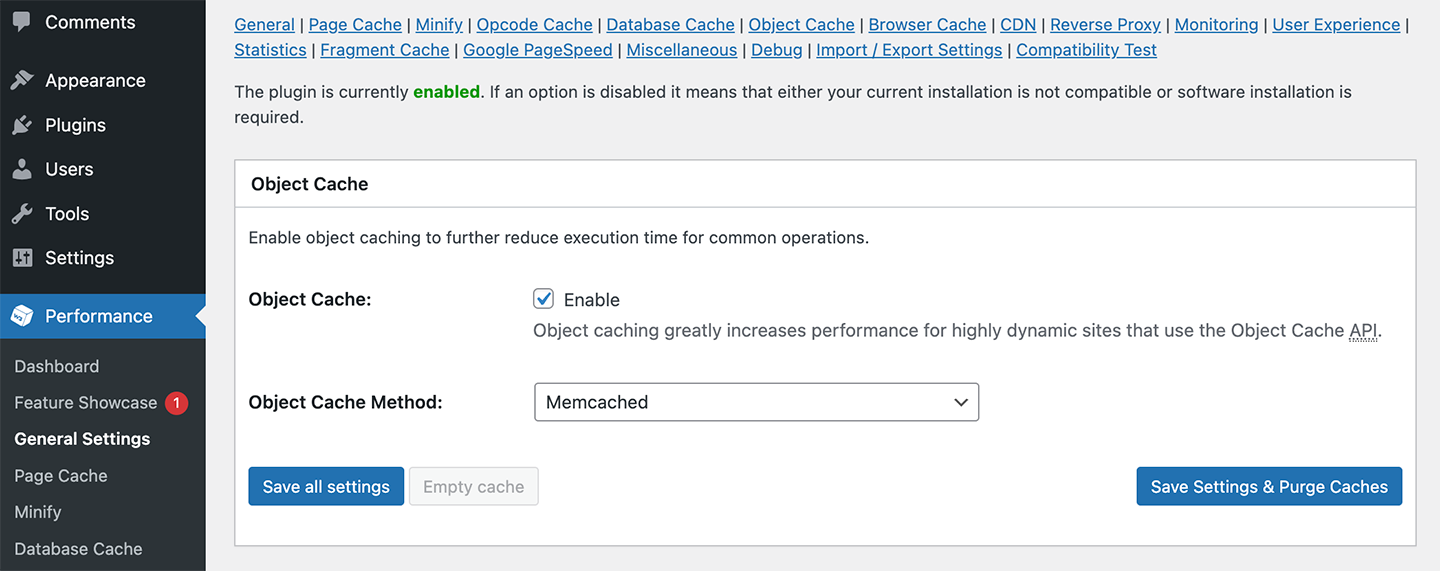Click the Comments speech bubble icon
This screenshot has height=571, width=1440.
point(22,21)
